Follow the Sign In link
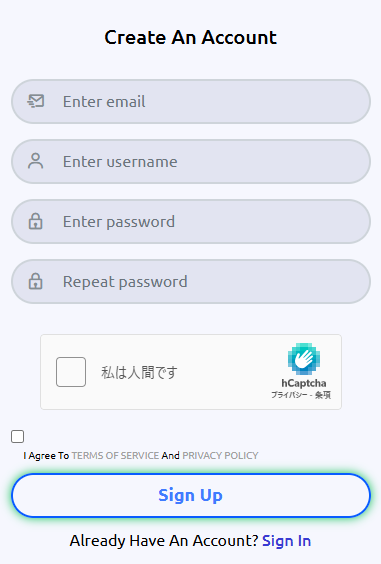This screenshot has height=564, width=381. tap(287, 541)
